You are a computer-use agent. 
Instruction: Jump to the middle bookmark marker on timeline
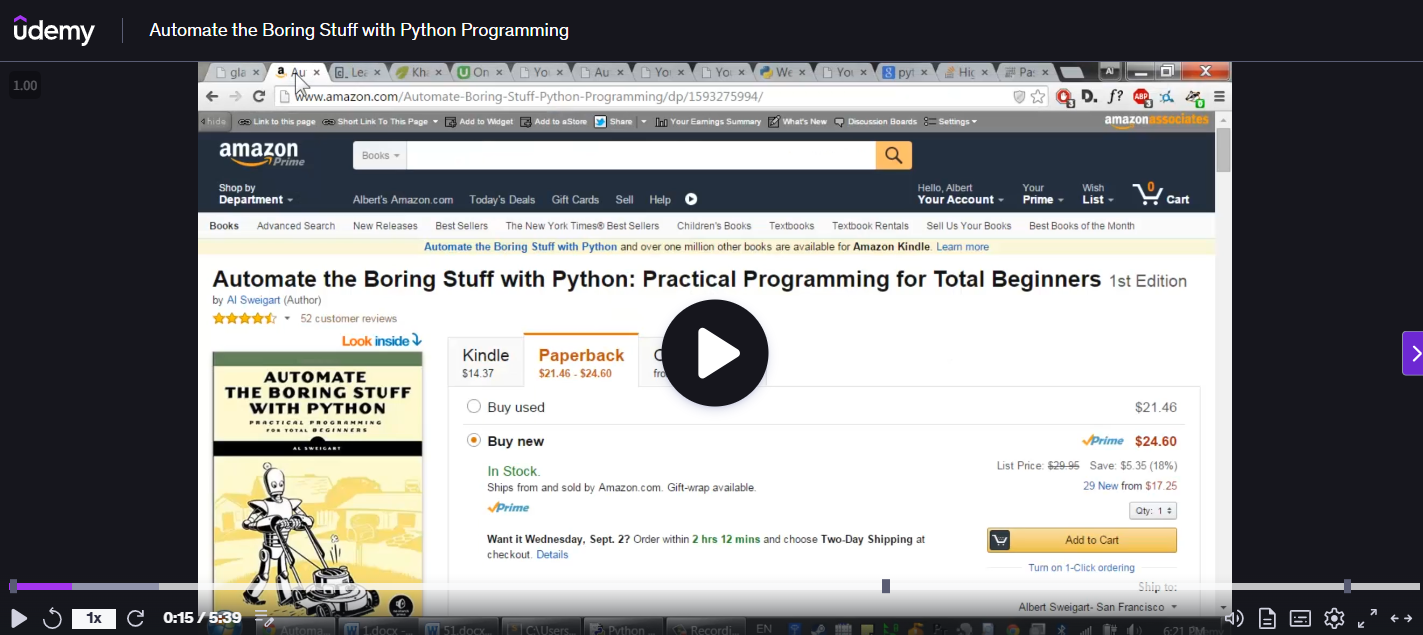(x=886, y=586)
